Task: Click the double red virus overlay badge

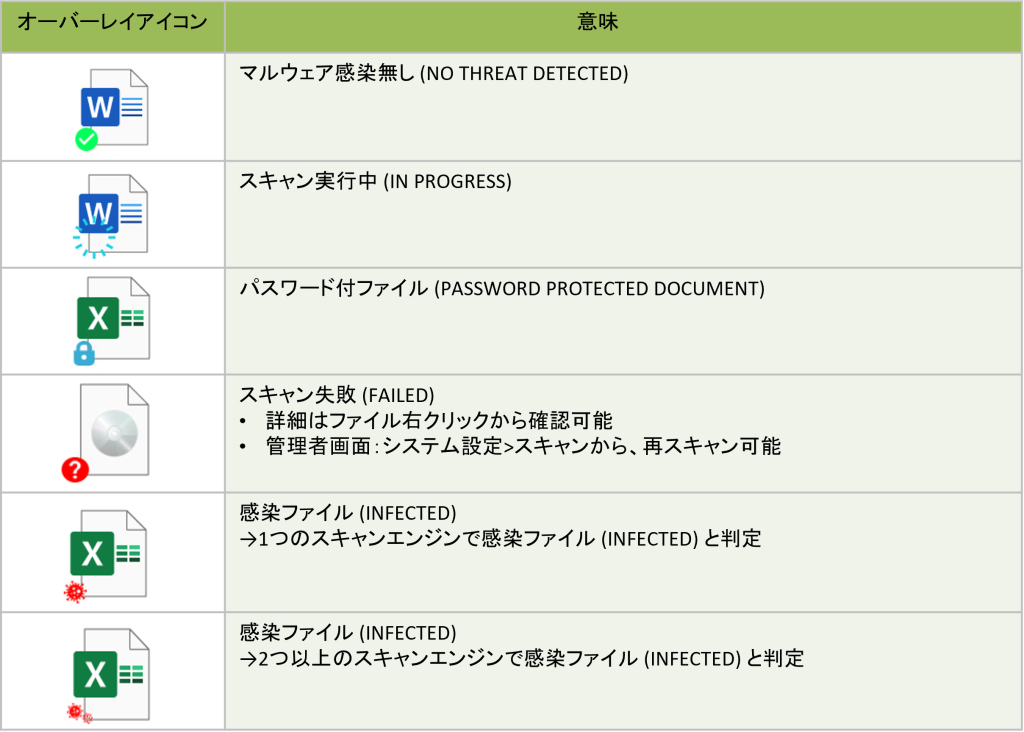Action: click(x=80, y=713)
